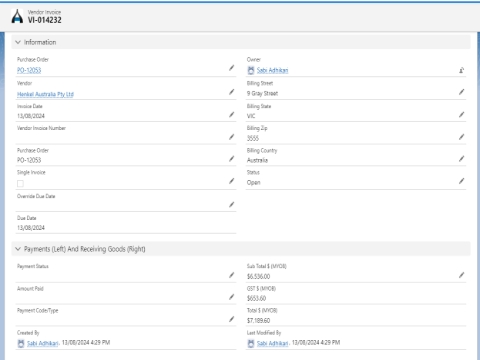
Task: Edit the Billing State pencil icon
Action: coord(462,115)
